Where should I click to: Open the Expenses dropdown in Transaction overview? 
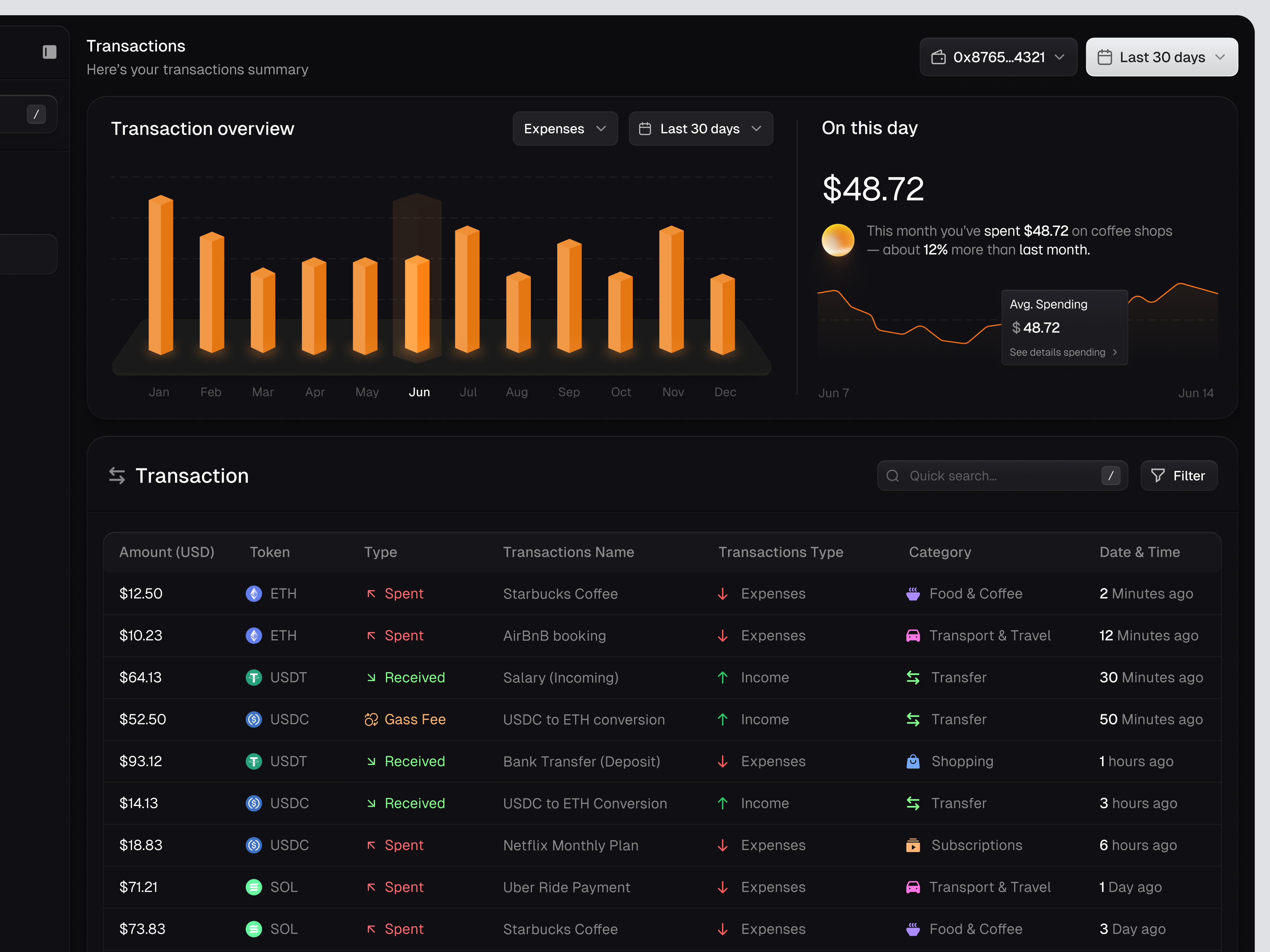(x=565, y=129)
